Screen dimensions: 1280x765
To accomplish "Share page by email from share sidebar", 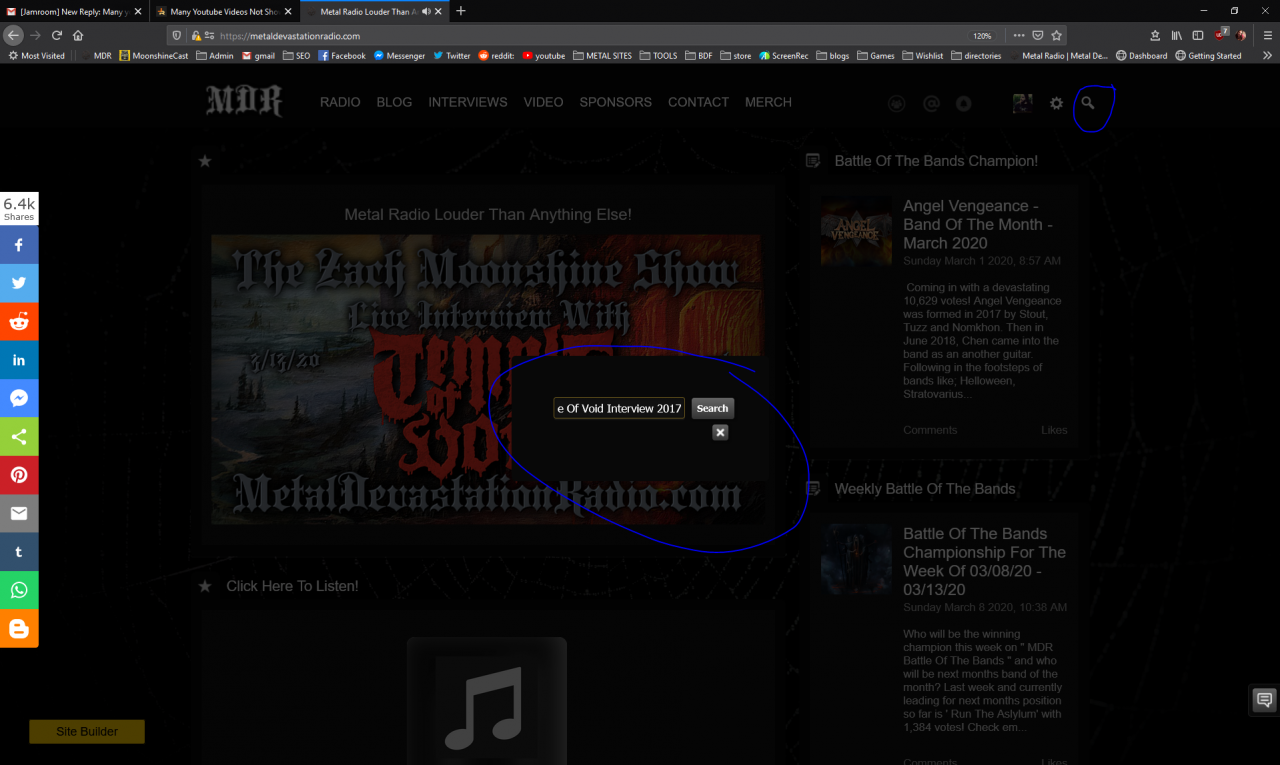I will pos(19,513).
